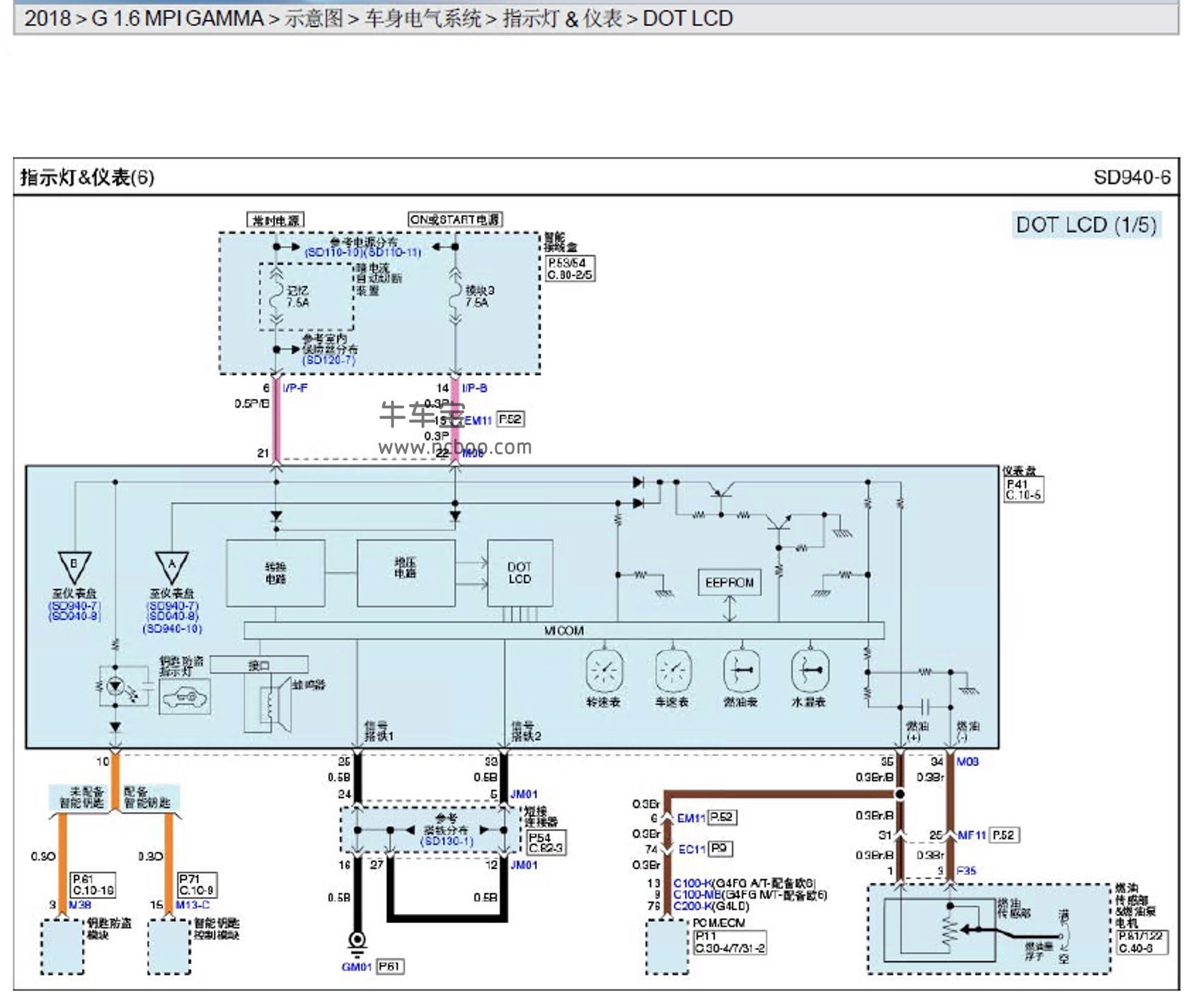1192x1008 pixels.
Task: Click the C100-K connector label
Action: click(692, 883)
